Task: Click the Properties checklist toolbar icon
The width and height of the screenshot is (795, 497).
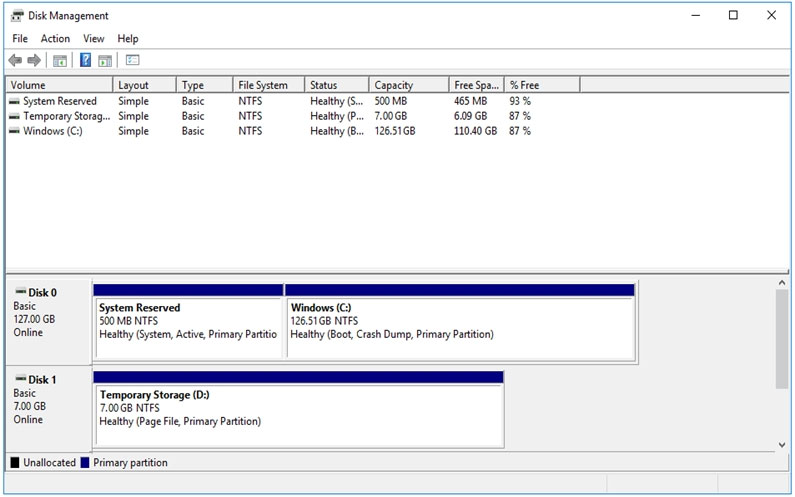Action: pos(133,61)
